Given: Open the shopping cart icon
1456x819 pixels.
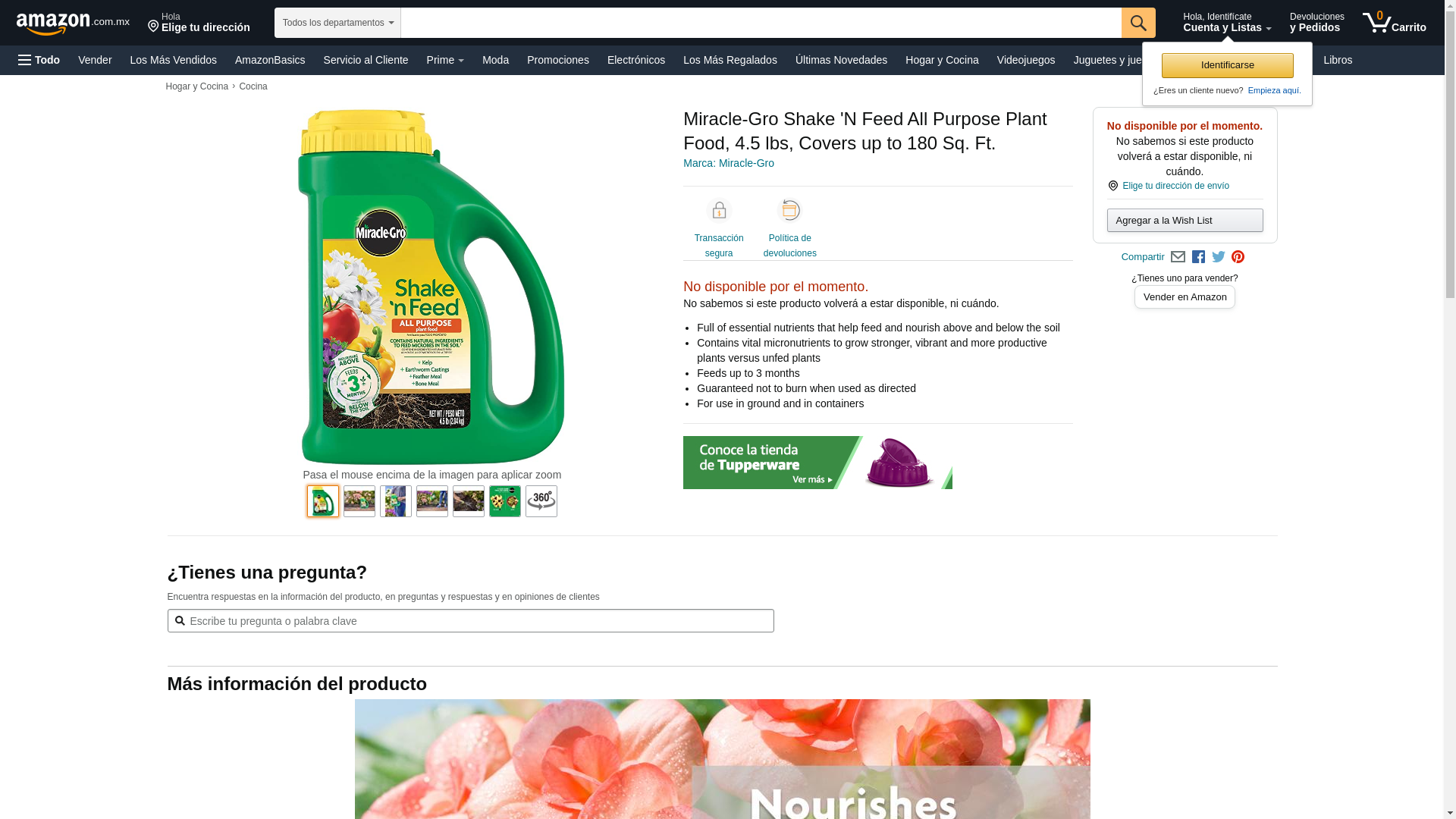Looking at the screenshot, I should pyautogui.click(x=1394, y=23).
